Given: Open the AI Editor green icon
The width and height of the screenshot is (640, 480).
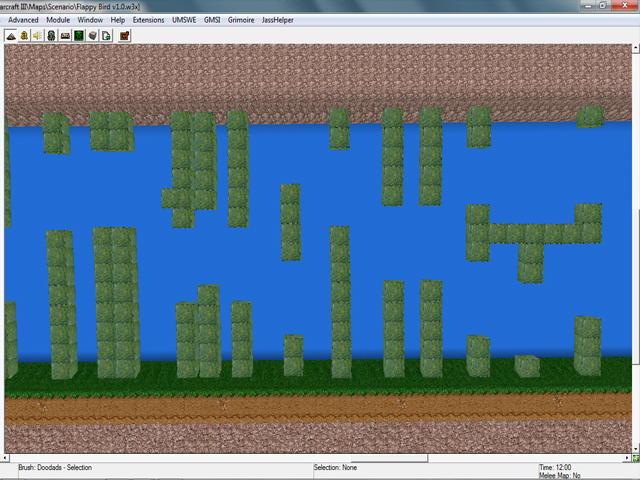Looking at the screenshot, I should coord(79,36).
